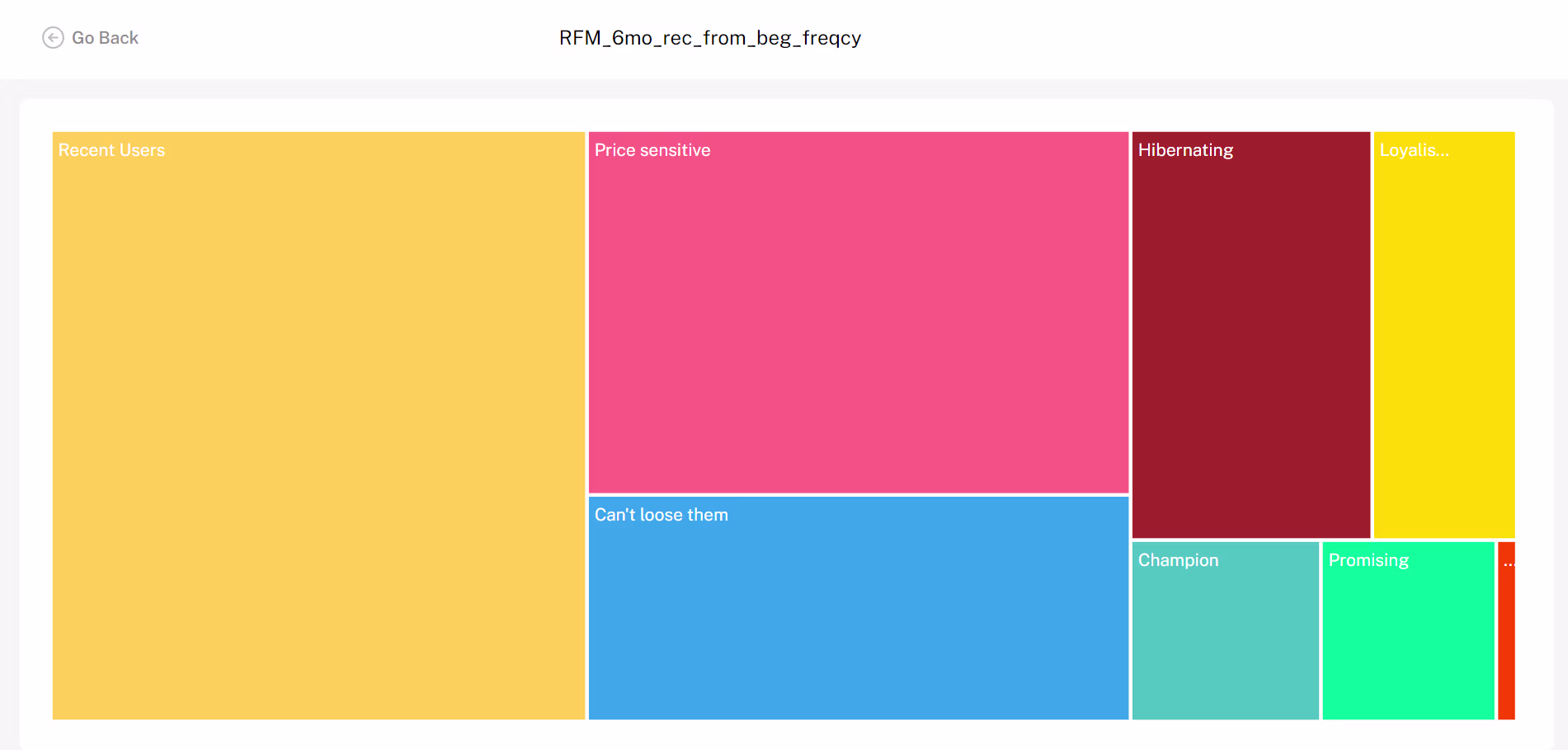1568x750 pixels.
Task: Select the blue Can't loose them tile
Action: pyautogui.click(x=858, y=619)
